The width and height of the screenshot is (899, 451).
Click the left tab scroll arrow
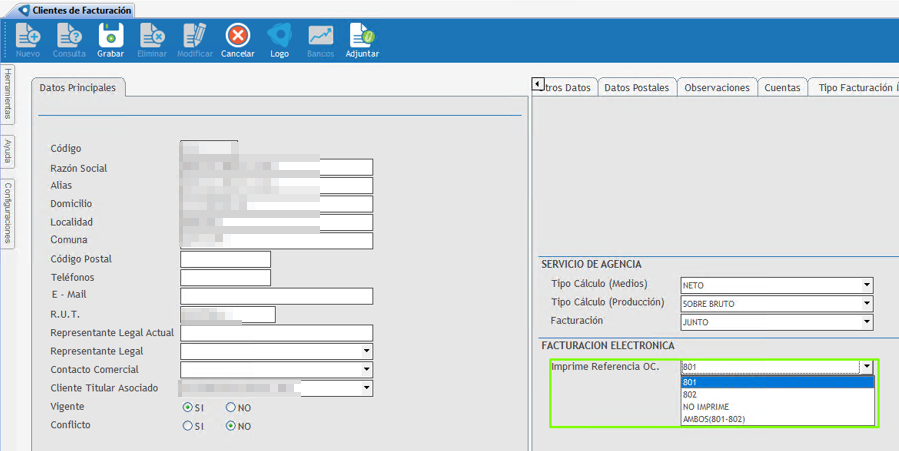(x=537, y=84)
